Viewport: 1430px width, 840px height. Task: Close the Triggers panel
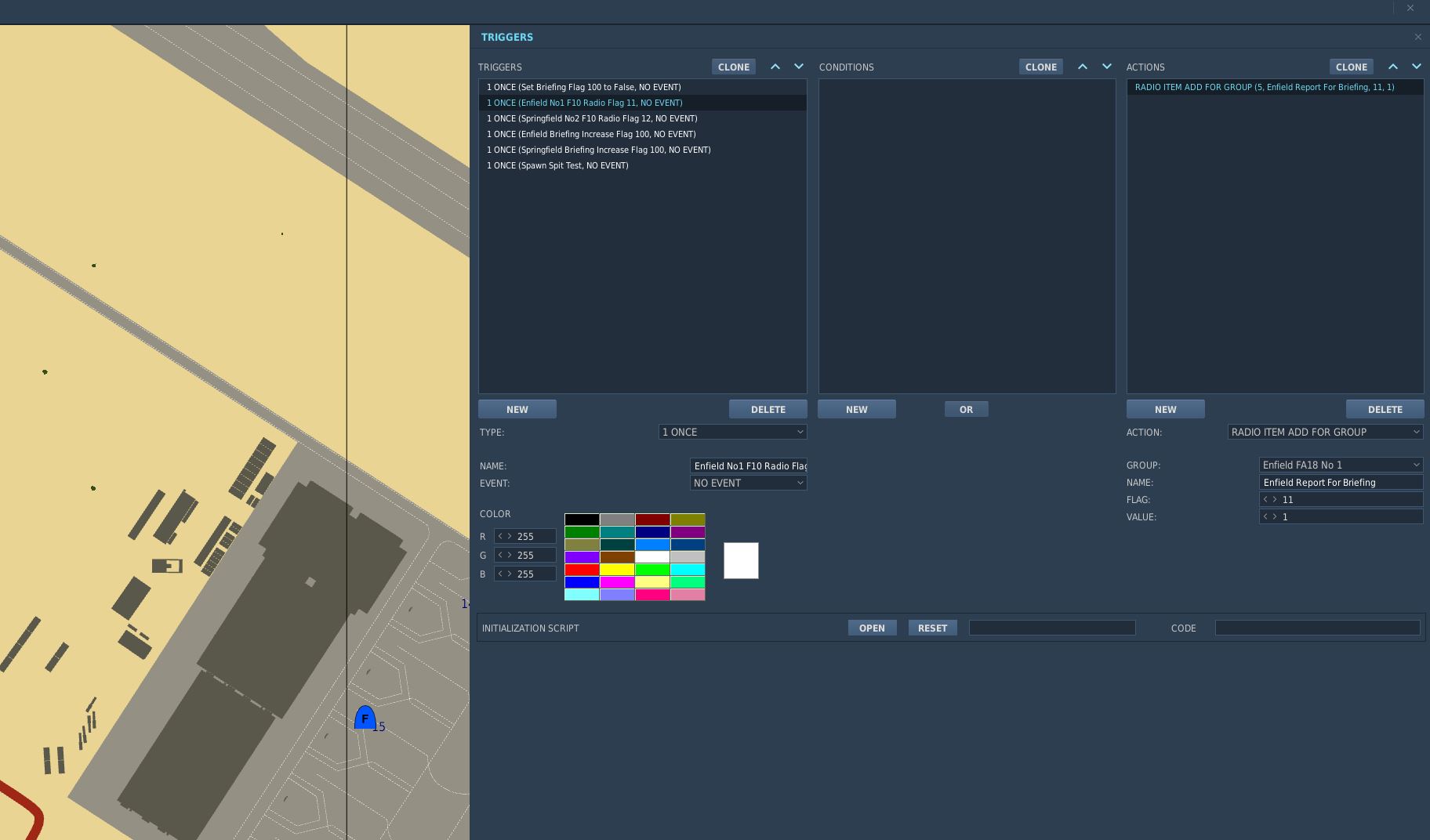[1417, 37]
